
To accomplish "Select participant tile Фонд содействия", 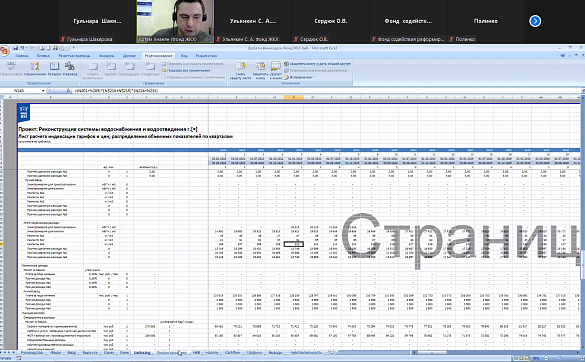I will (x=408, y=22).
